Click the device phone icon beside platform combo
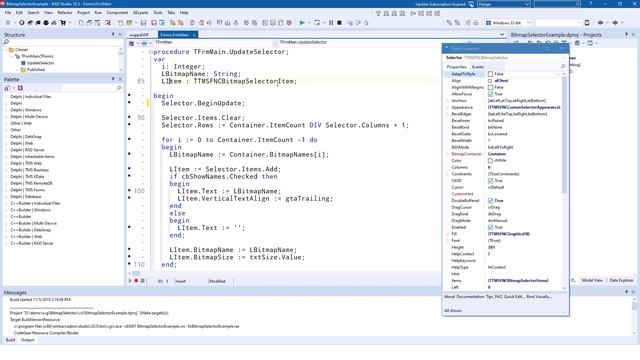640x360 pixels. (587, 23)
